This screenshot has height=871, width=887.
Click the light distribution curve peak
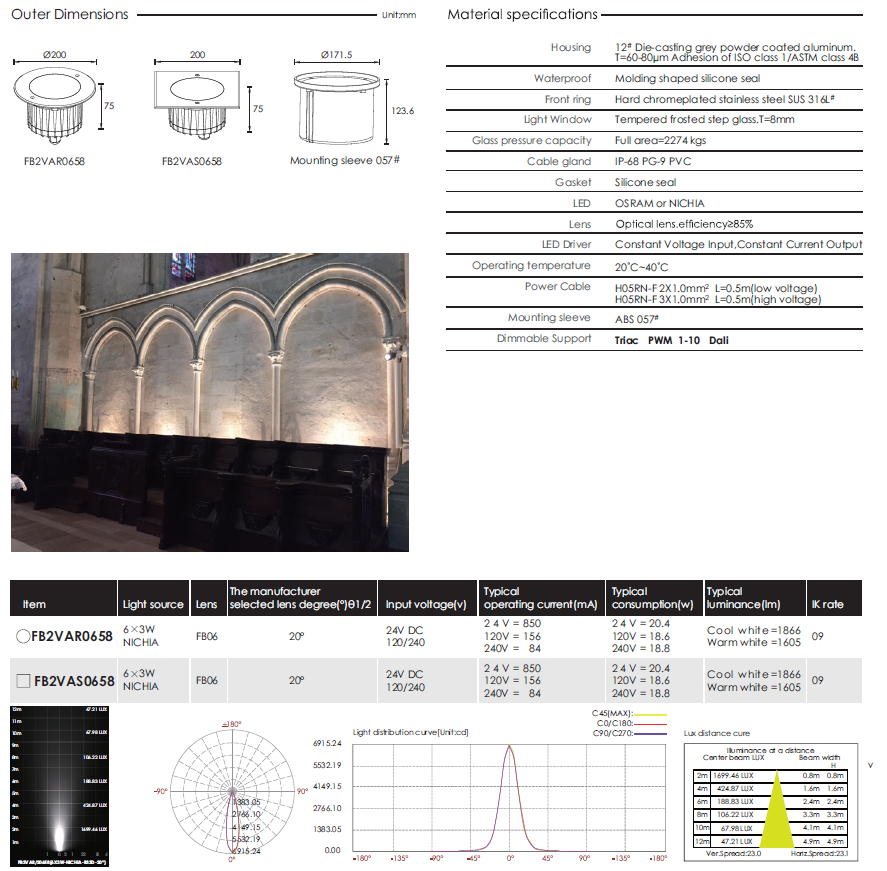(x=510, y=748)
